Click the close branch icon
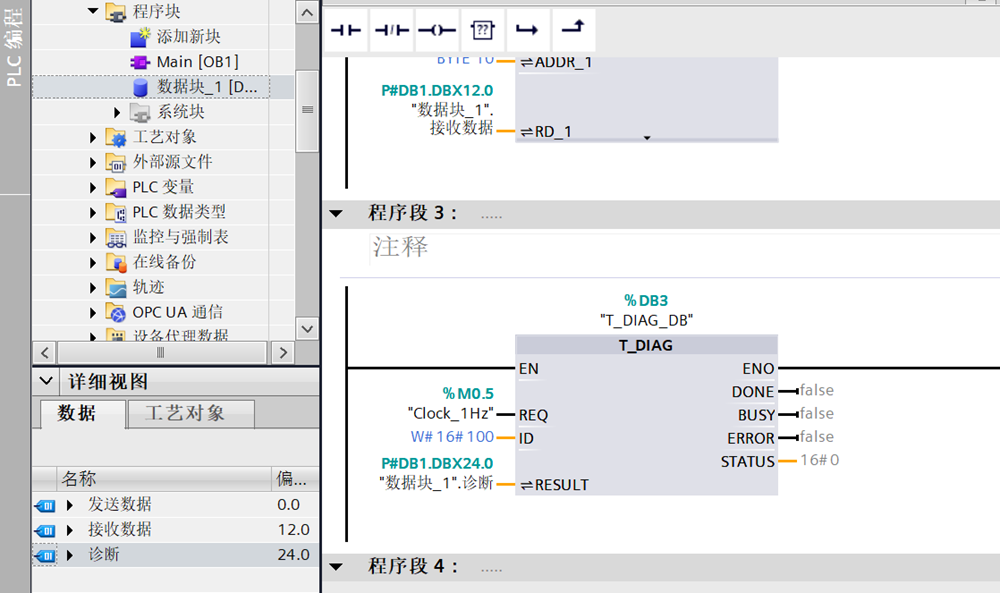This screenshot has width=1000, height=593. (x=572, y=30)
